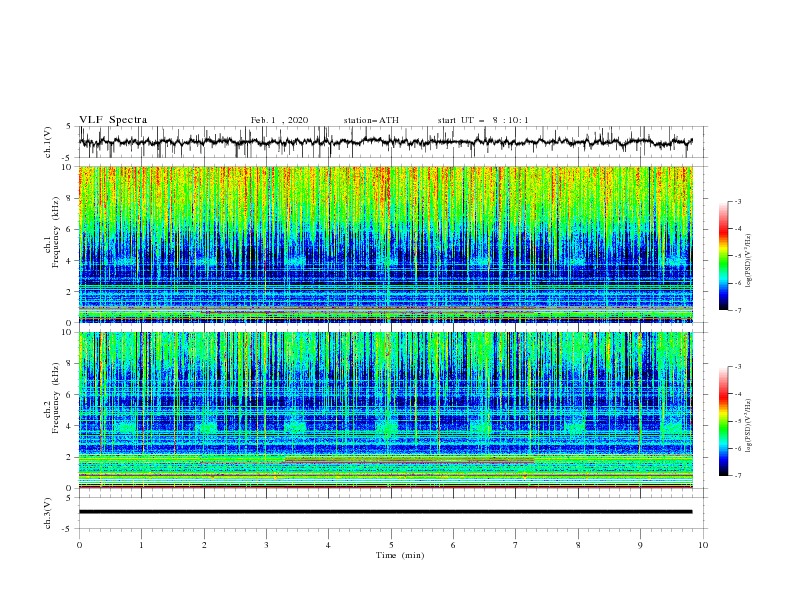
Task: Click time axis tick label '0'
Action: [x=79, y=545]
